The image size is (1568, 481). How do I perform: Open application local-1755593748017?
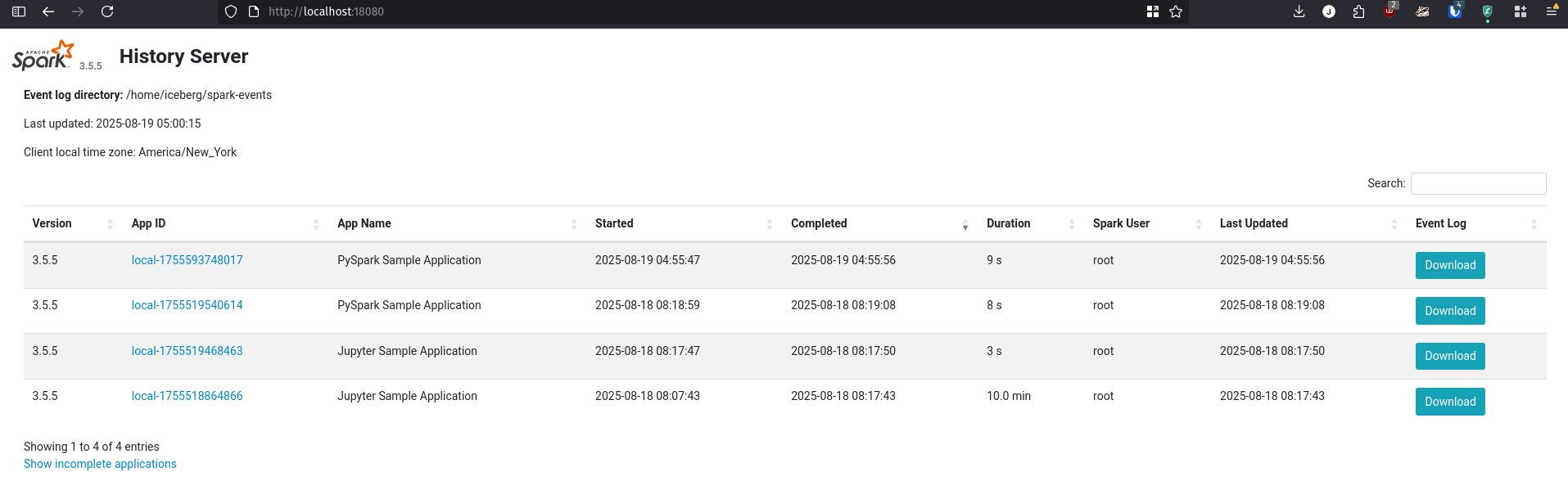point(187,260)
